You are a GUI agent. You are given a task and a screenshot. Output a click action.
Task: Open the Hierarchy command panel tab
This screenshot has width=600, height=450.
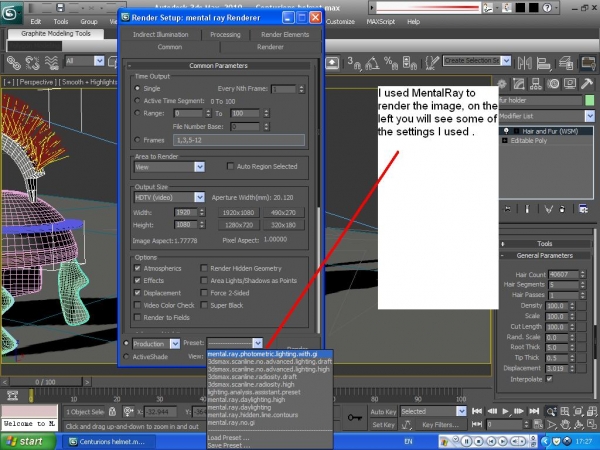pos(536,84)
